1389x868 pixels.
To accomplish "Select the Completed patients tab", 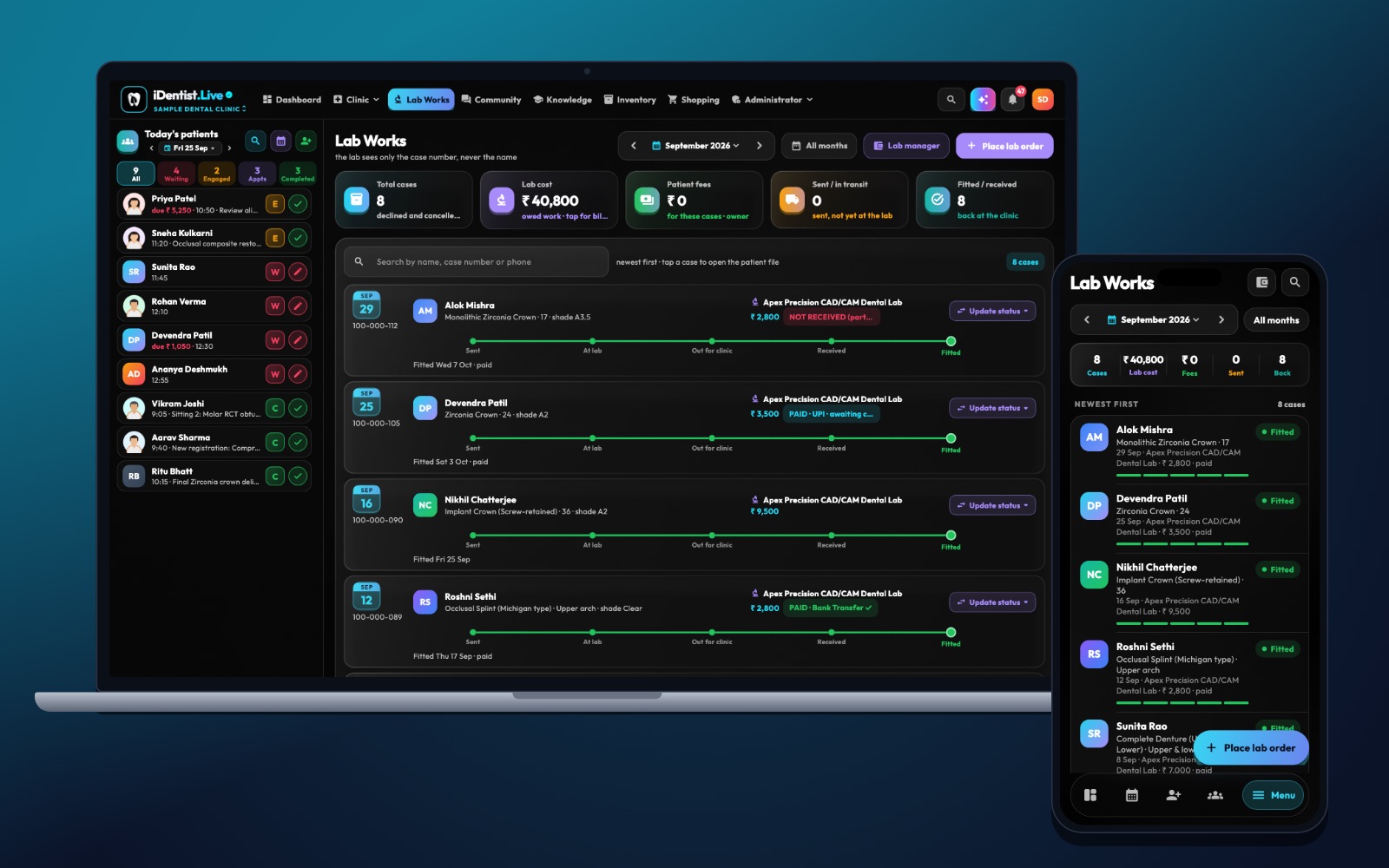I will (298, 174).
